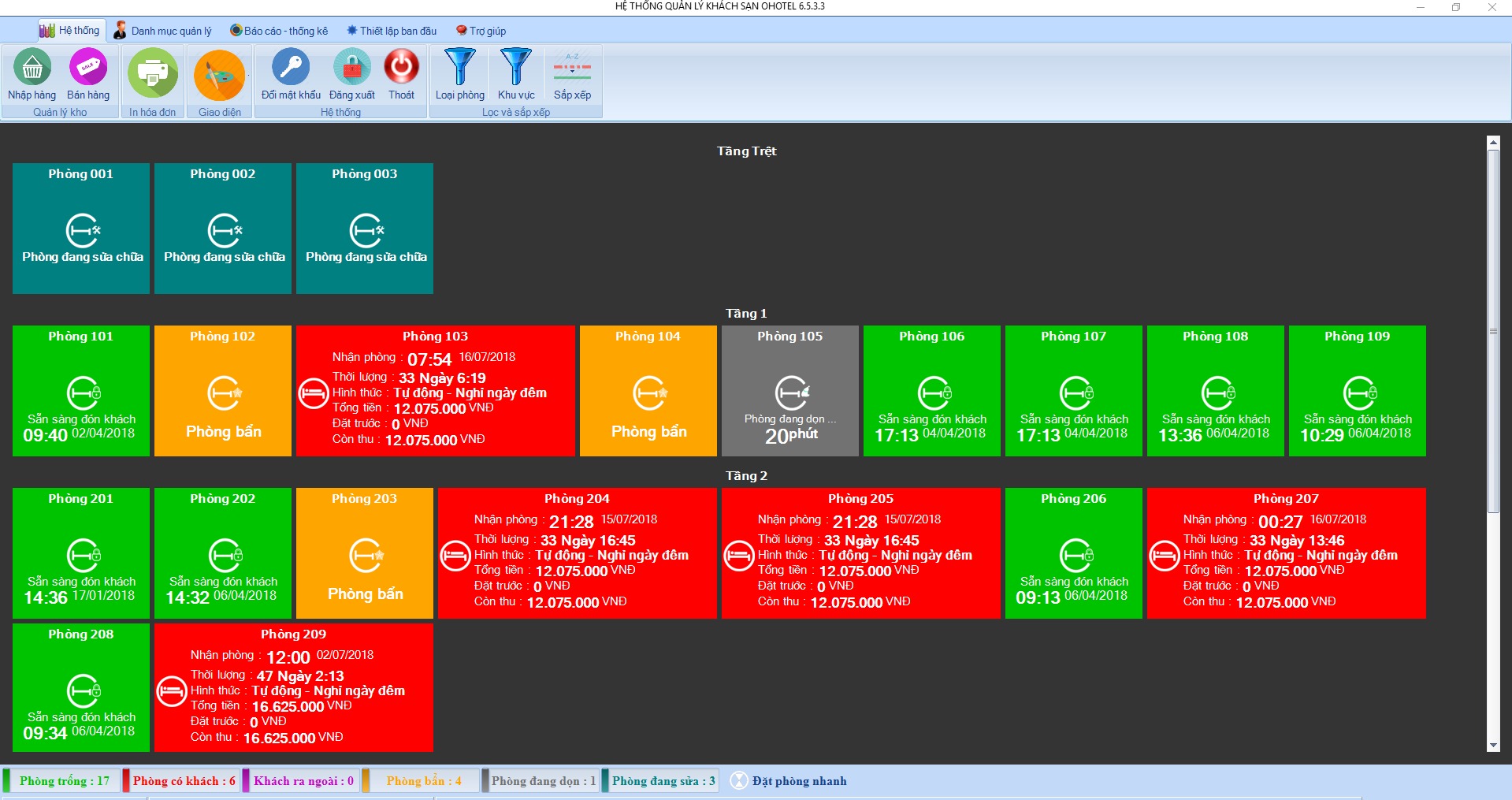Select occupied room Phòng 205

861,553
